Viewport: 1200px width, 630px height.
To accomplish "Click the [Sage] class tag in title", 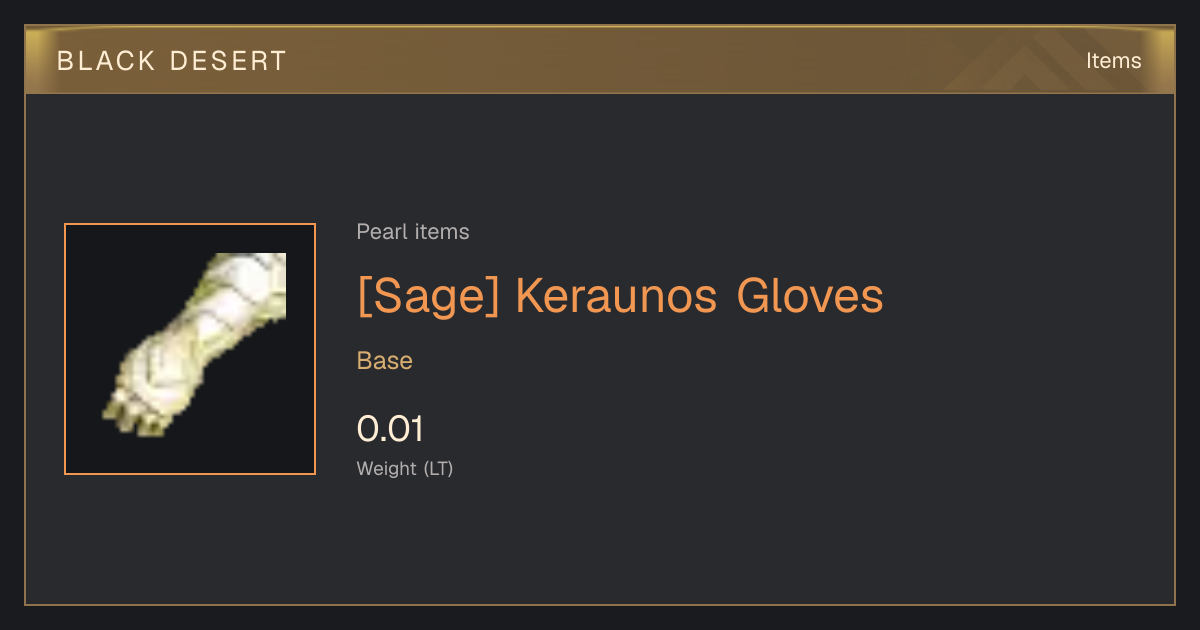I will pyautogui.click(x=428, y=296).
